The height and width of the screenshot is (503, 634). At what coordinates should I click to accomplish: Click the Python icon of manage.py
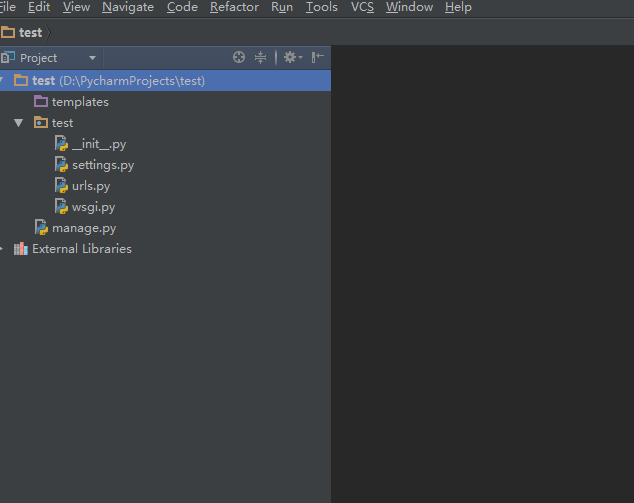pos(41,228)
